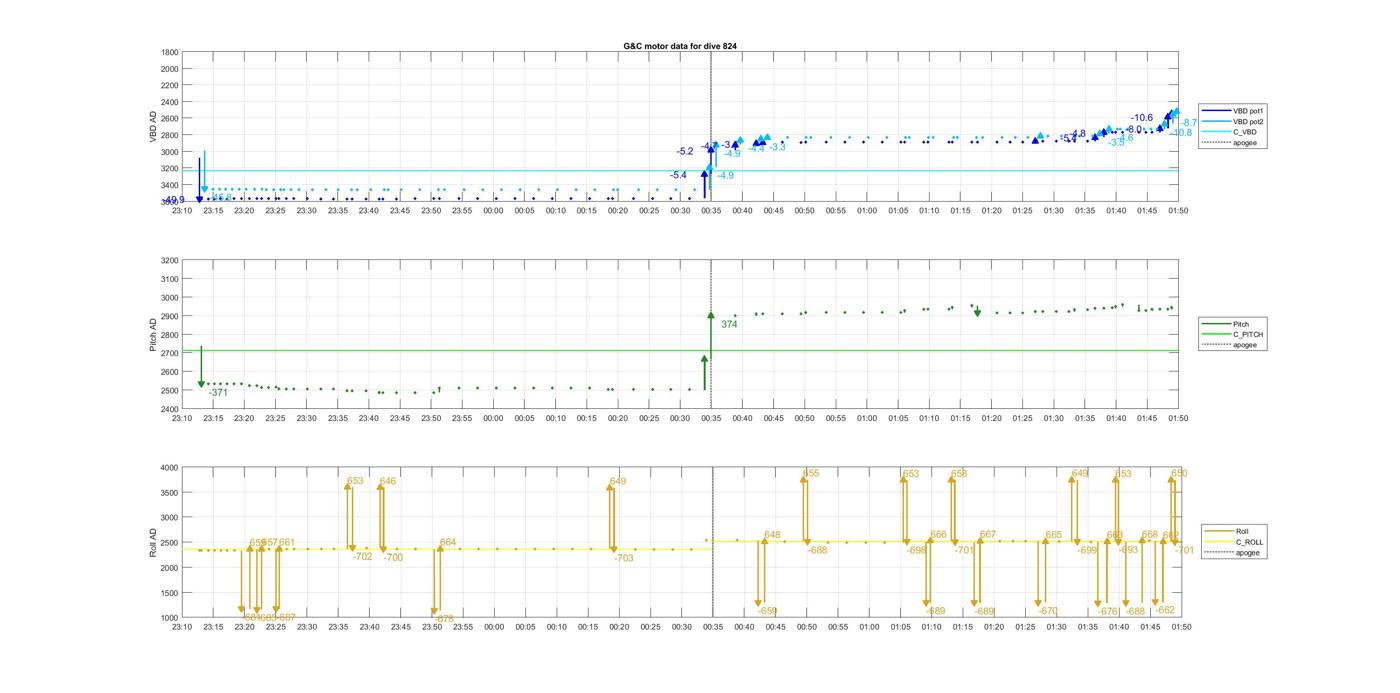Click the "Pitch AD" y-axis label
This screenshot has height=693, width=1400.
(x=154, y=335)
